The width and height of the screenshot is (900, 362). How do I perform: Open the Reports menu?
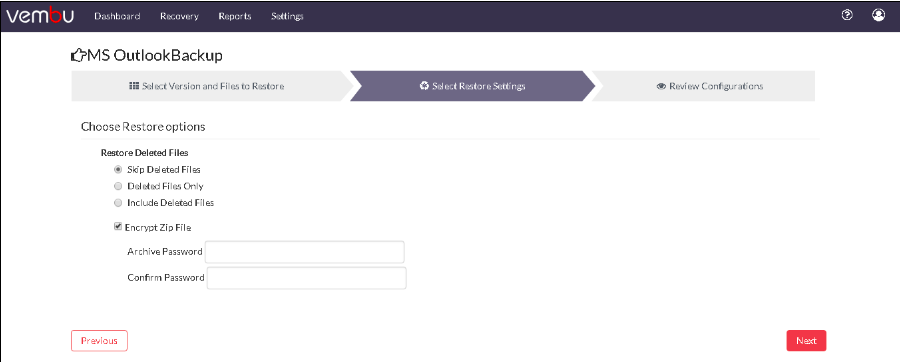click(235, 16)
